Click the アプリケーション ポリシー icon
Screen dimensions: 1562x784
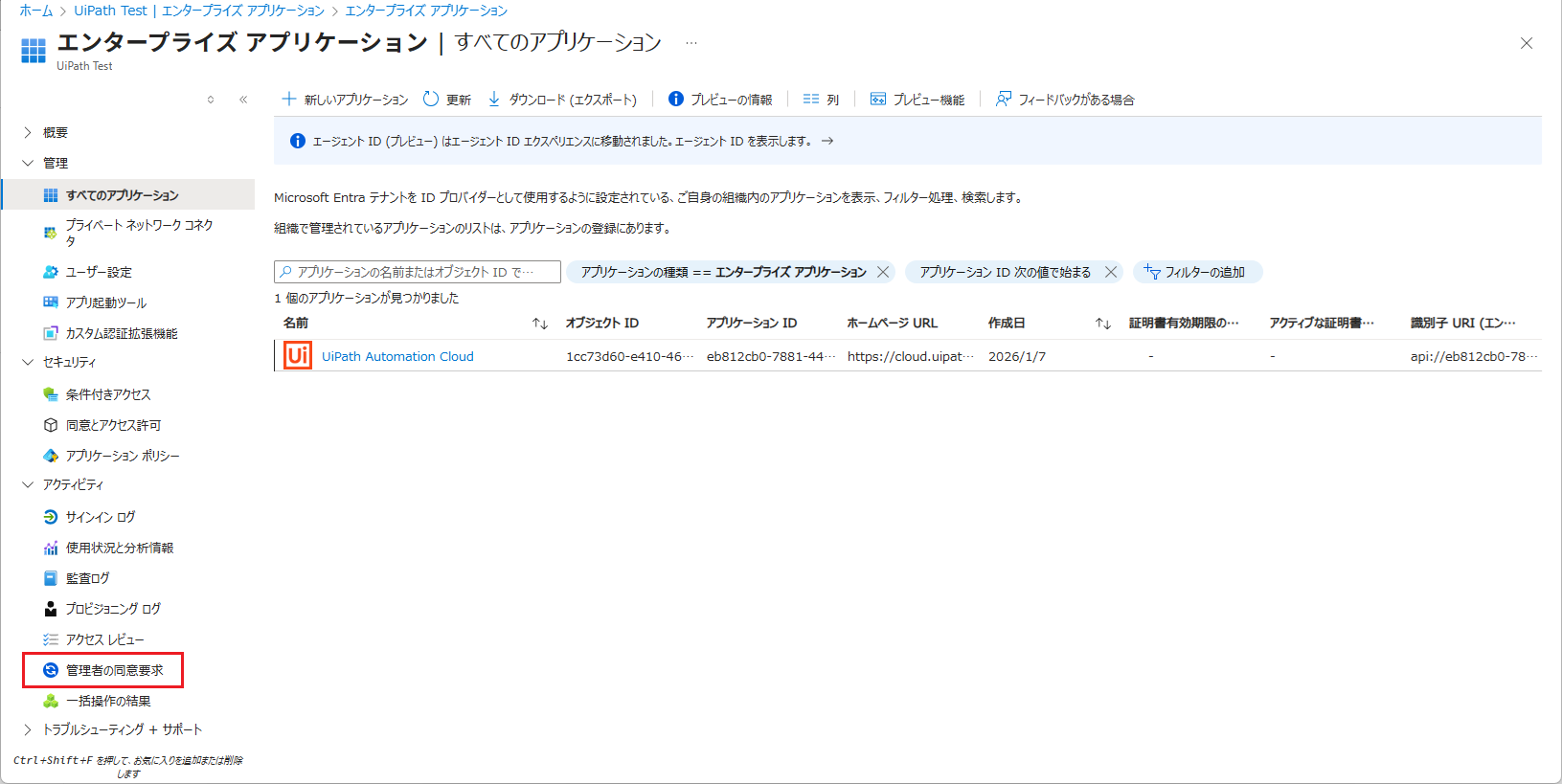pos(51,456)
